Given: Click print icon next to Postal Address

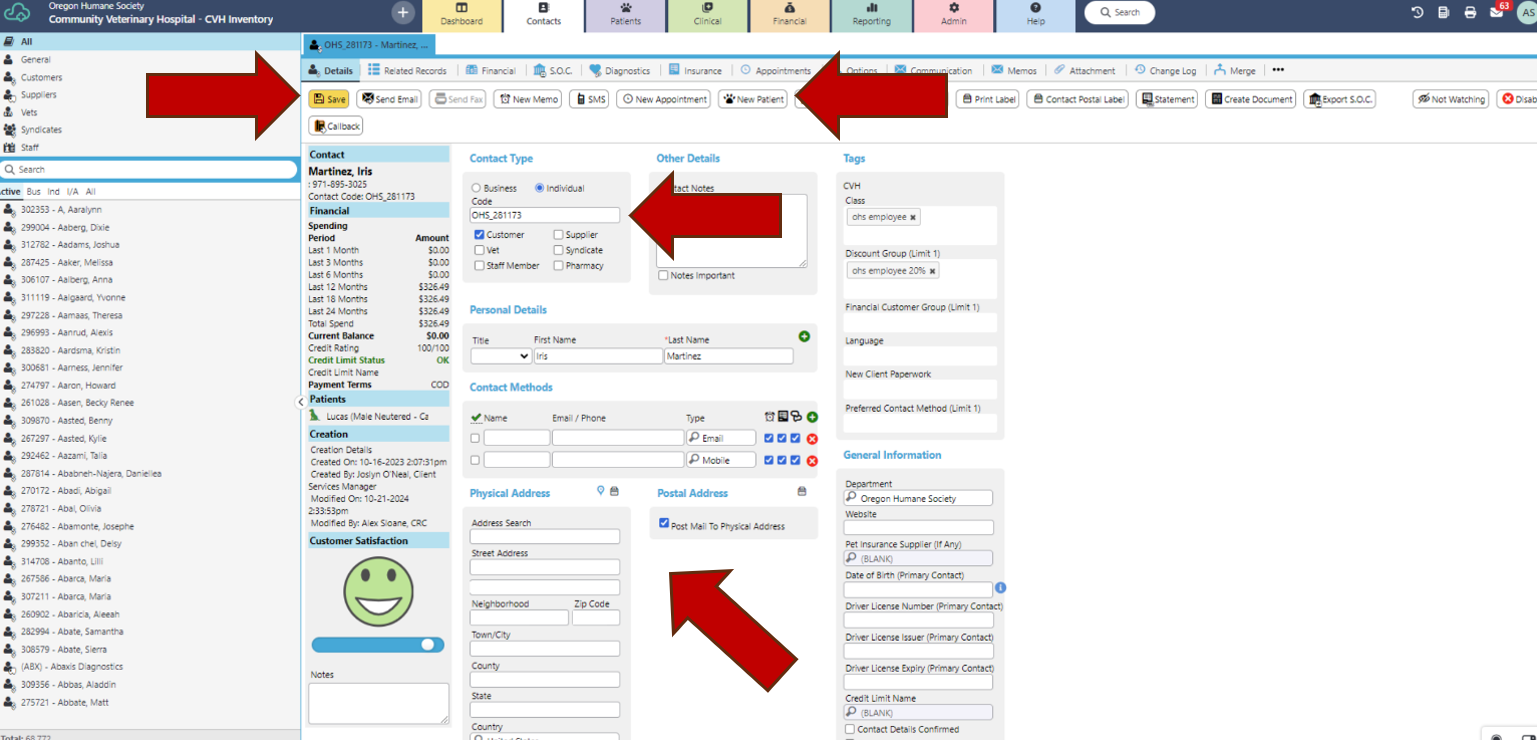Looking at the screenshot, I should click(x=802, y=491).
